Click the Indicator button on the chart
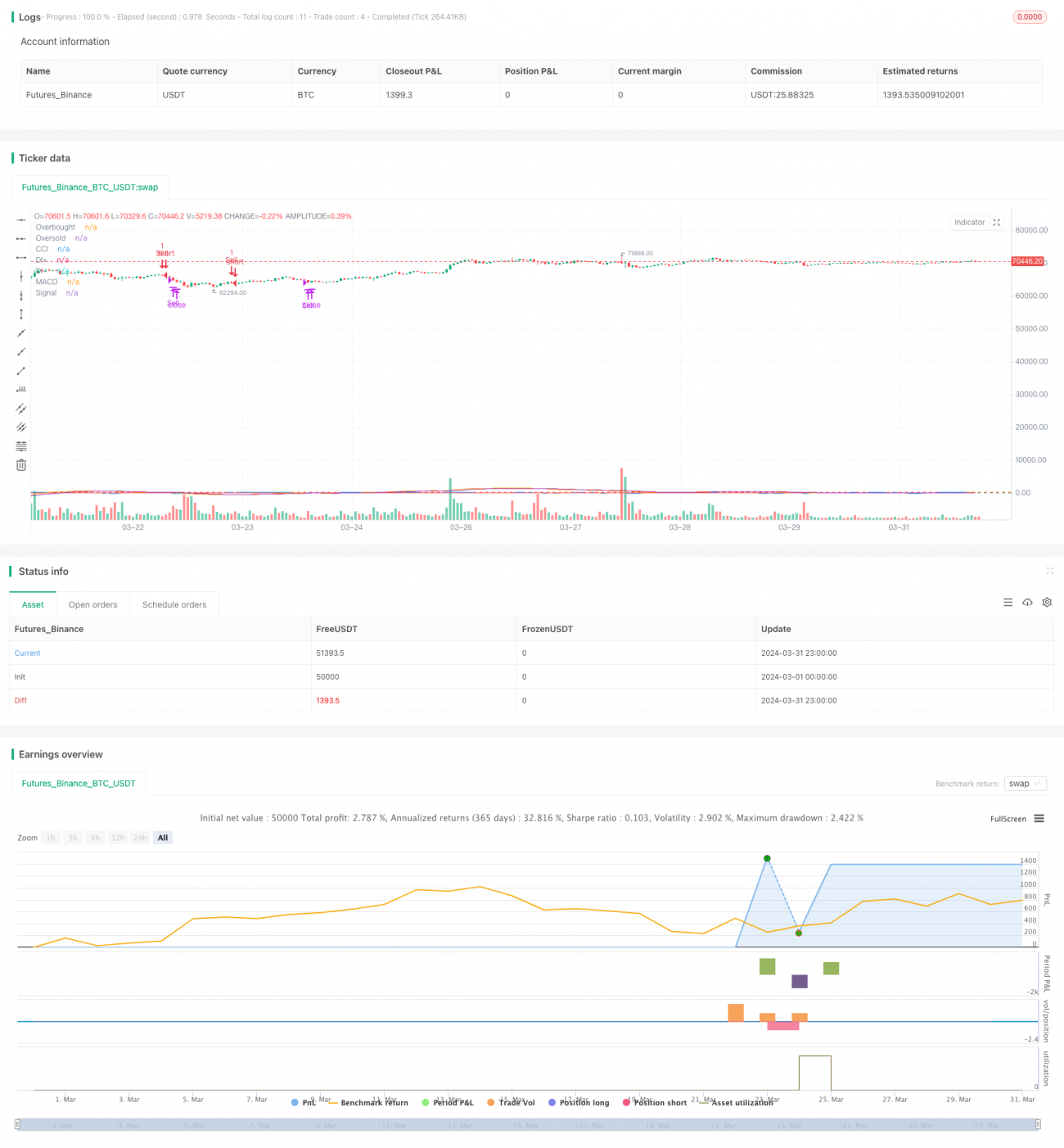This screenshot has height=1148, width=1064. (x=969, y=222)
